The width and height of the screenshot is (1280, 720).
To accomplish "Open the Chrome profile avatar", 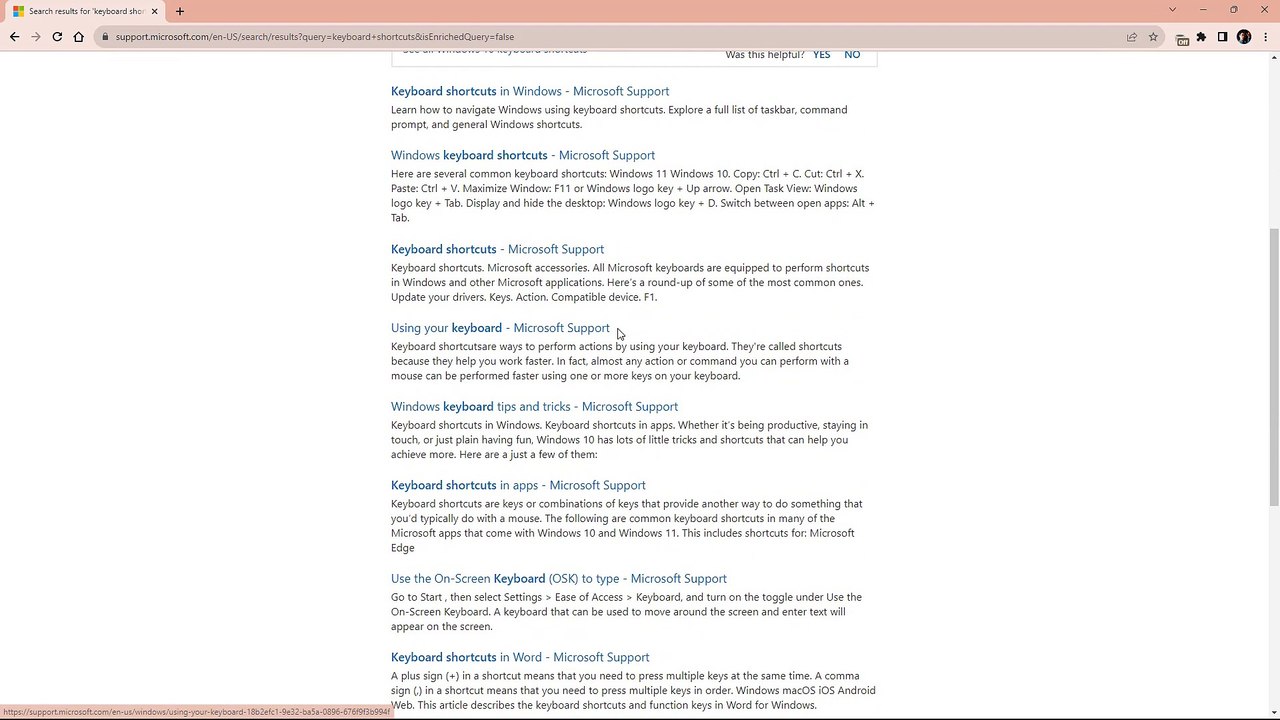I will [x=1244, y=37].
